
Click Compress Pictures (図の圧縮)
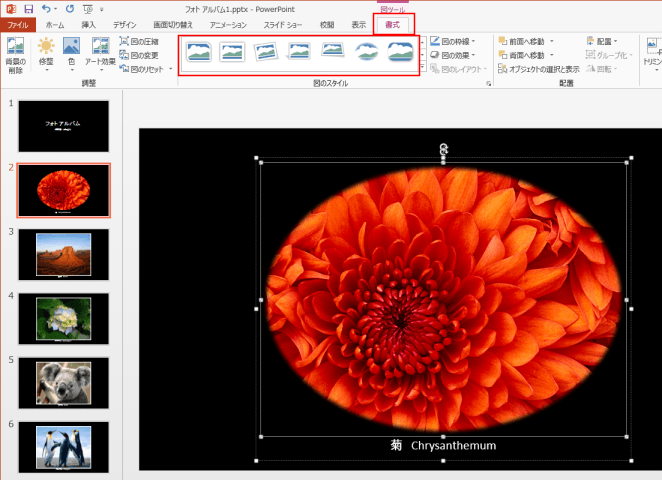(138, 41)
